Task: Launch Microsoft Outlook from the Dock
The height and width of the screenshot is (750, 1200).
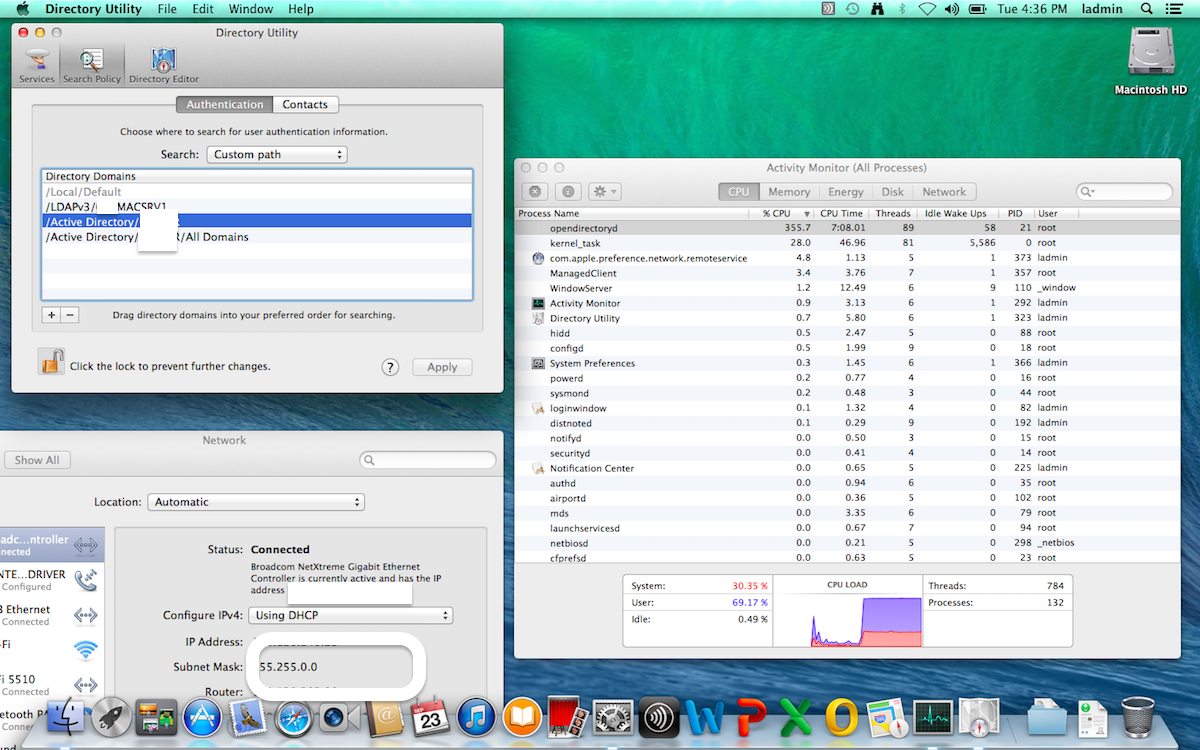Action: tap(842, 717)
